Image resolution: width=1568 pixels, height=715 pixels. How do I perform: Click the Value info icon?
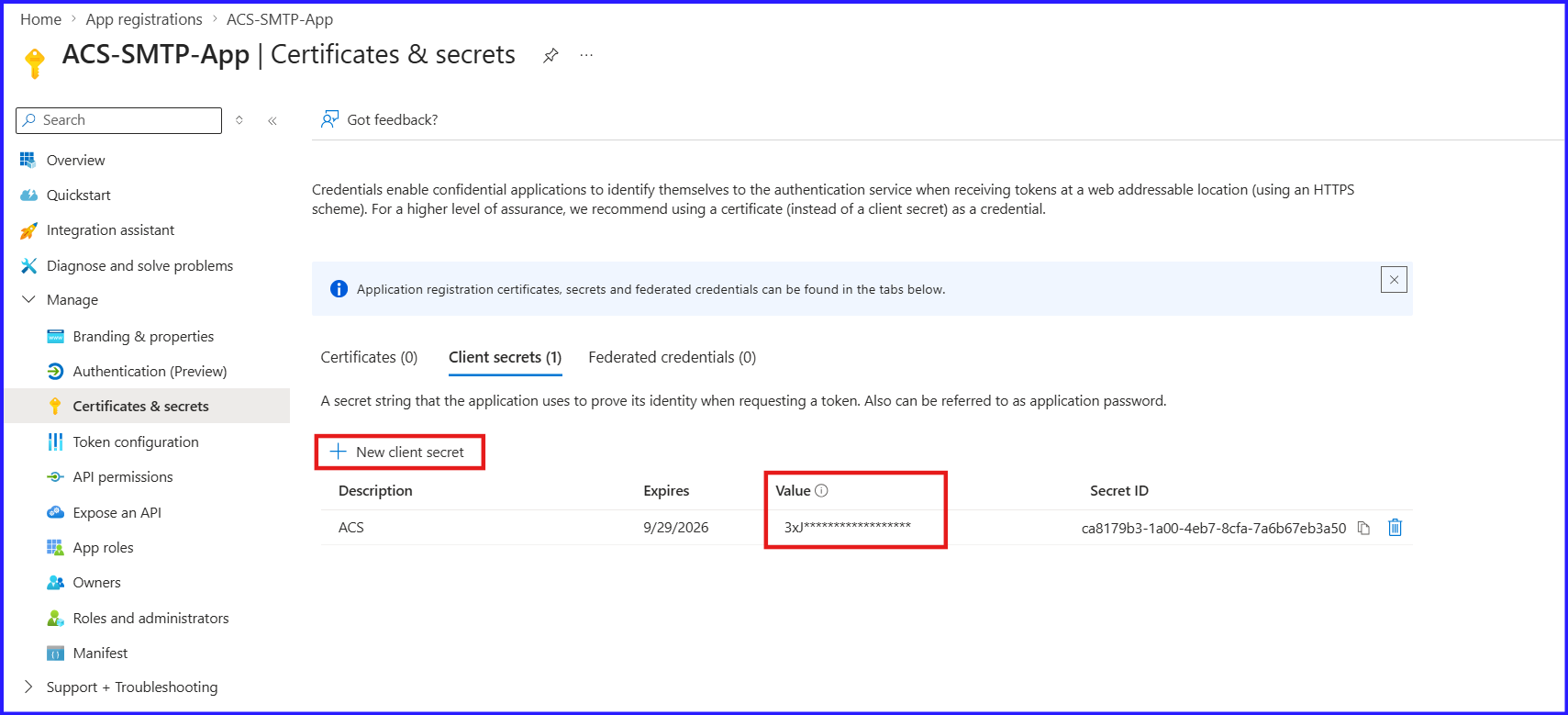(822, 491)
